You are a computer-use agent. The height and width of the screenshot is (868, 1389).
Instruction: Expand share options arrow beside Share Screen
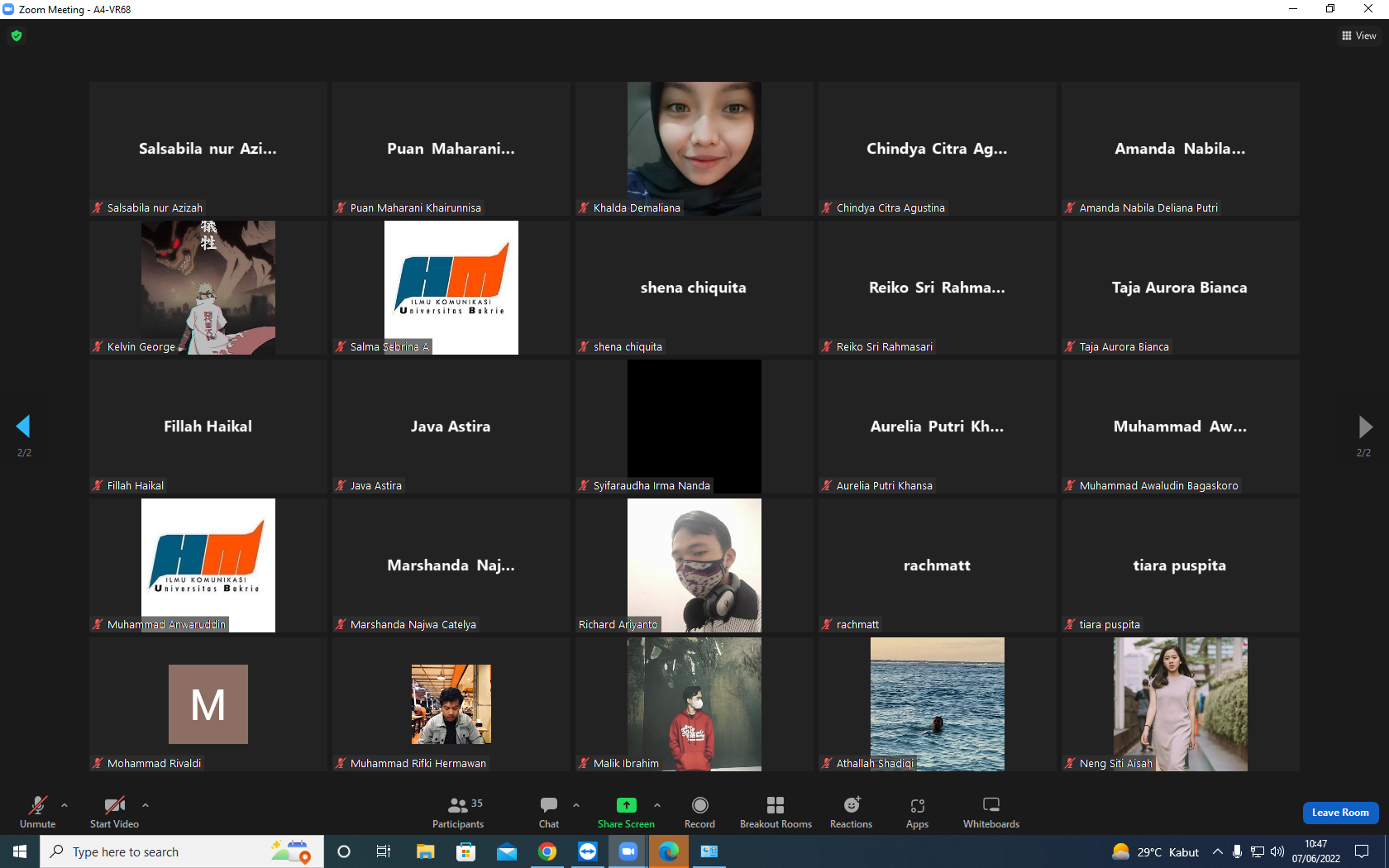coord(657,805)
